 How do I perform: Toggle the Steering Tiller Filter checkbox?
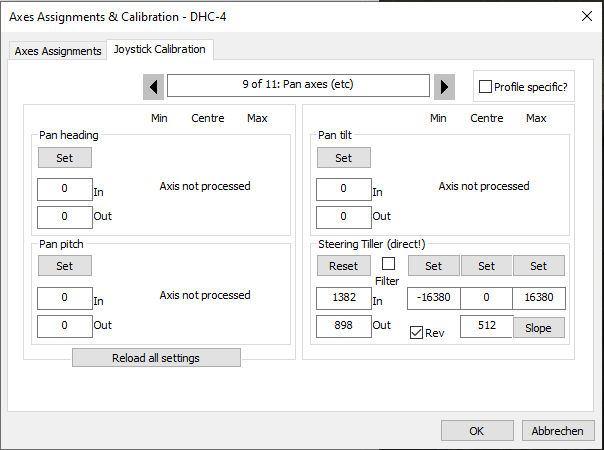click(388, 264)
